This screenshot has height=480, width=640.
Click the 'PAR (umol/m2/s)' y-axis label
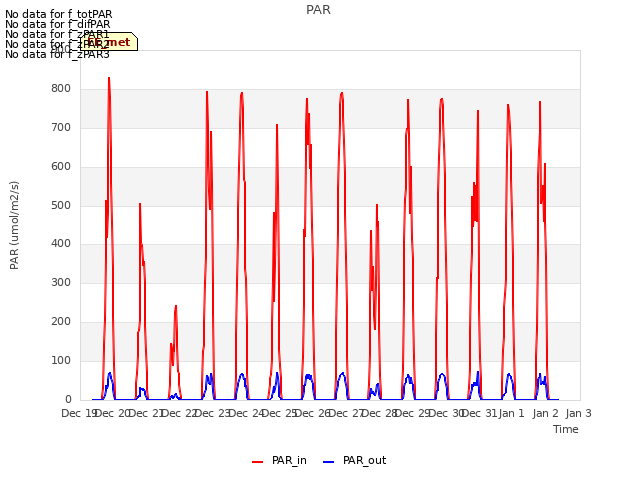pos(14,225)
